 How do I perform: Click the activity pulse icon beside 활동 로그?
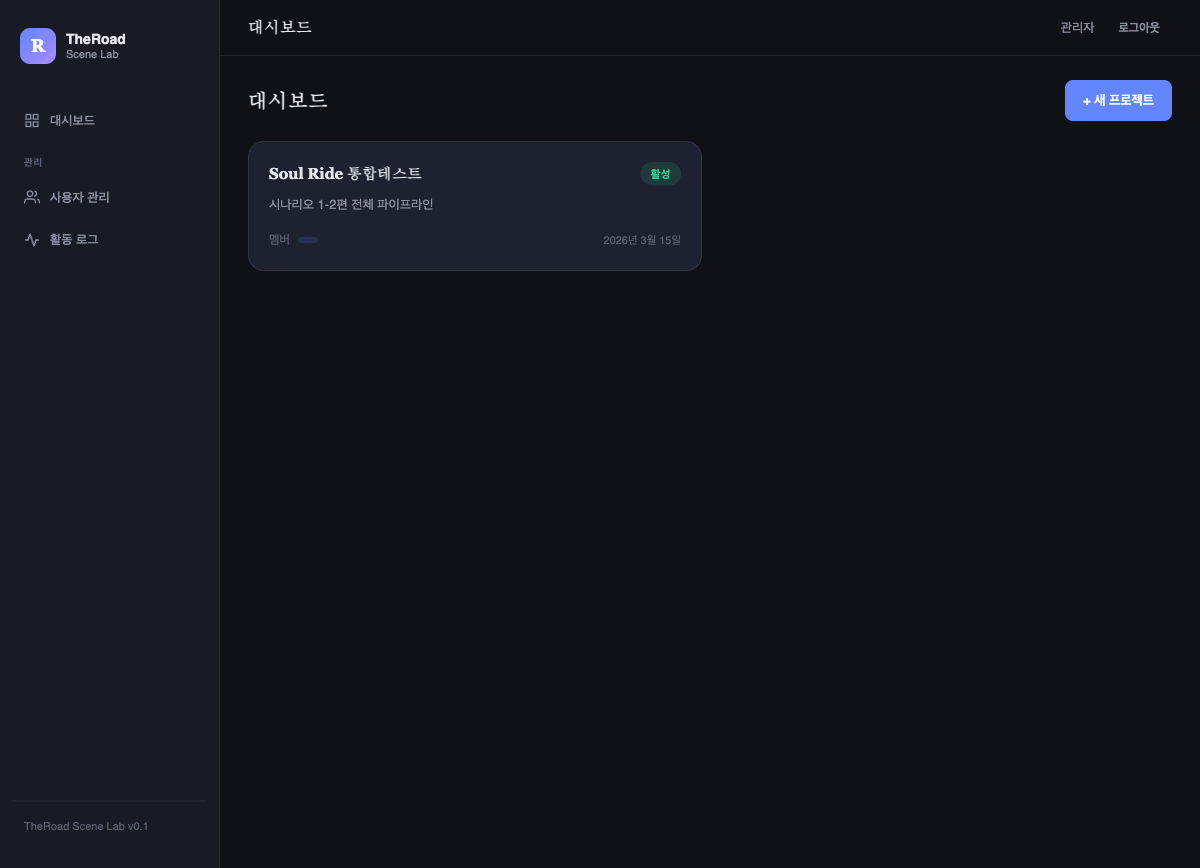[x=32, y=239]
